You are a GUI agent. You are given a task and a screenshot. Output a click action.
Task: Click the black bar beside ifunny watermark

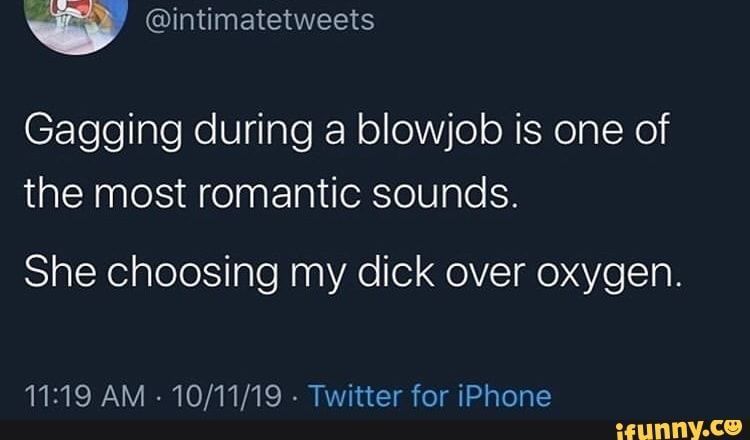[x=306, y=430]
